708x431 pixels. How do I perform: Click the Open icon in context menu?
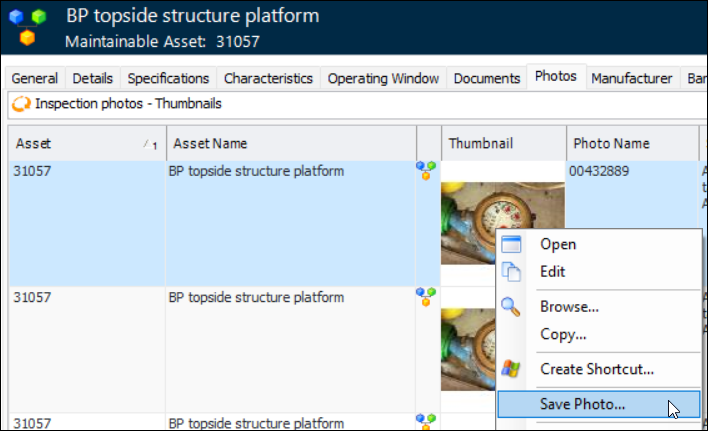[512, 244]
